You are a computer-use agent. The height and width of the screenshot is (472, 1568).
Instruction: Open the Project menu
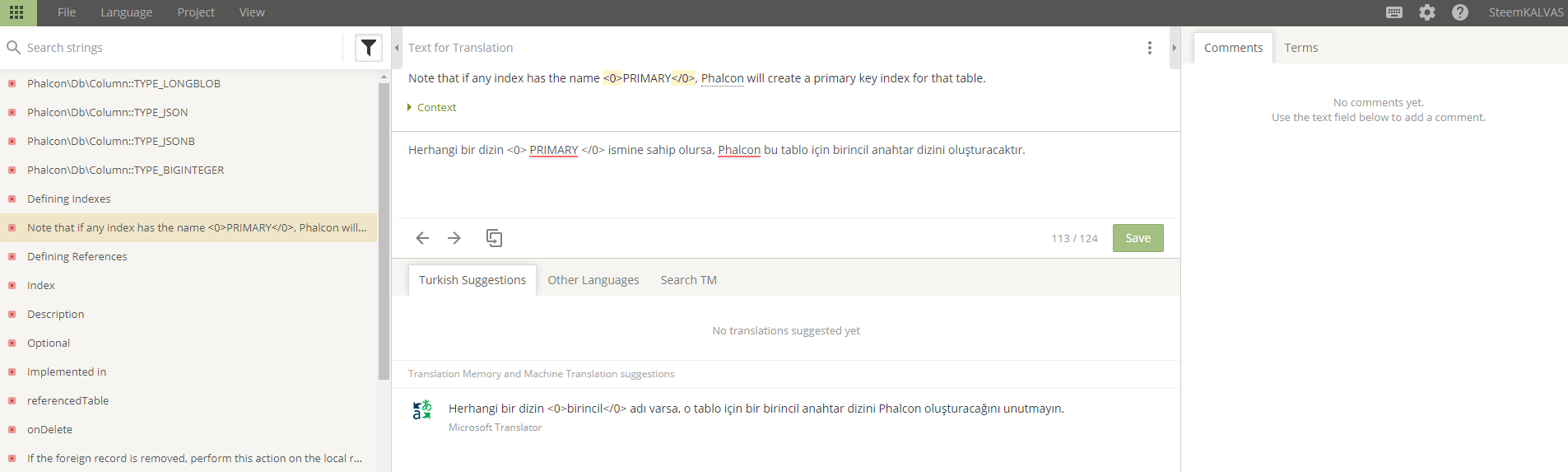click(x=196, y=12)
